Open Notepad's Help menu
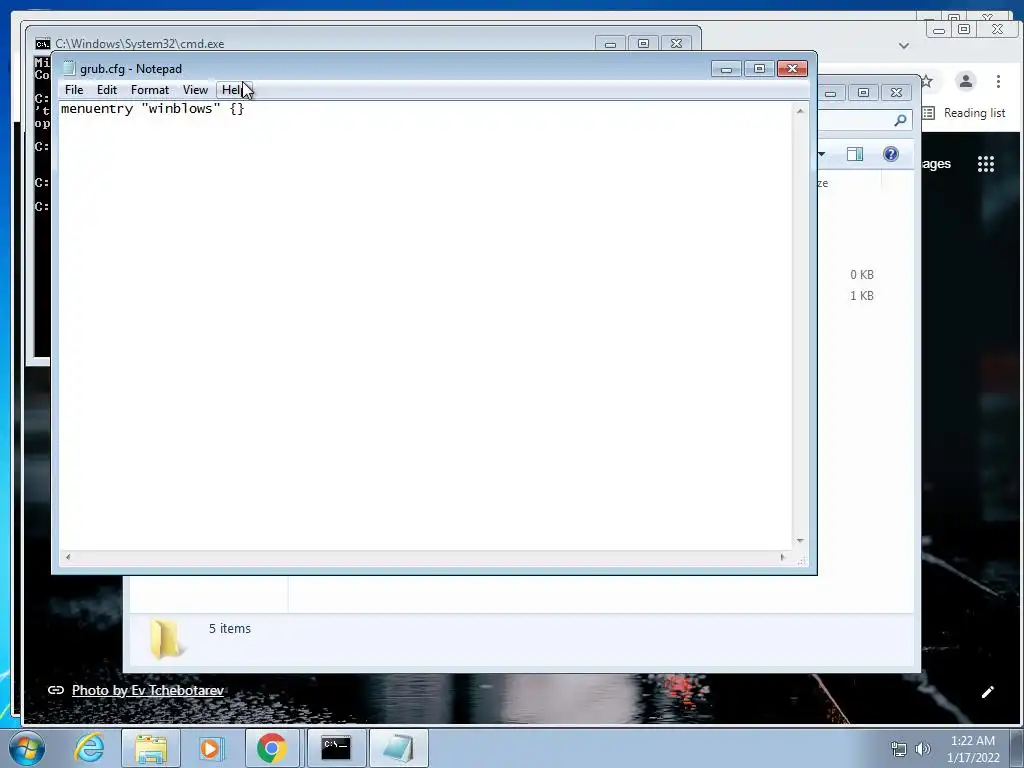This screenshot has height=768, width=1024. tap(233, 90)
